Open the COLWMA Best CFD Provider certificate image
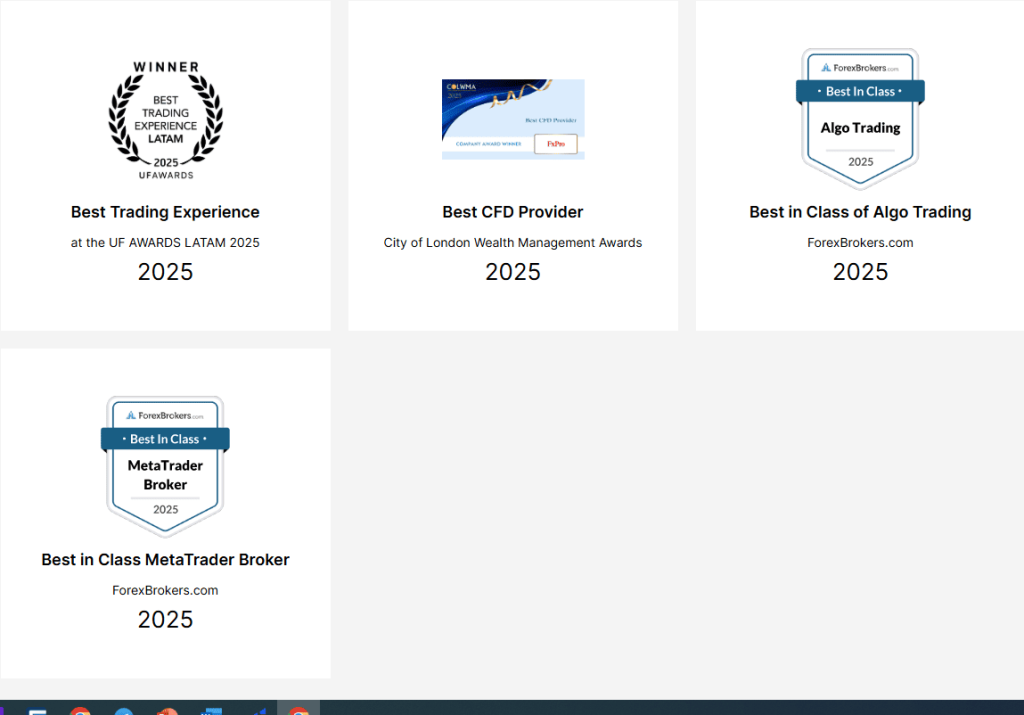1024x715 pixels. [x=513, y=119]
